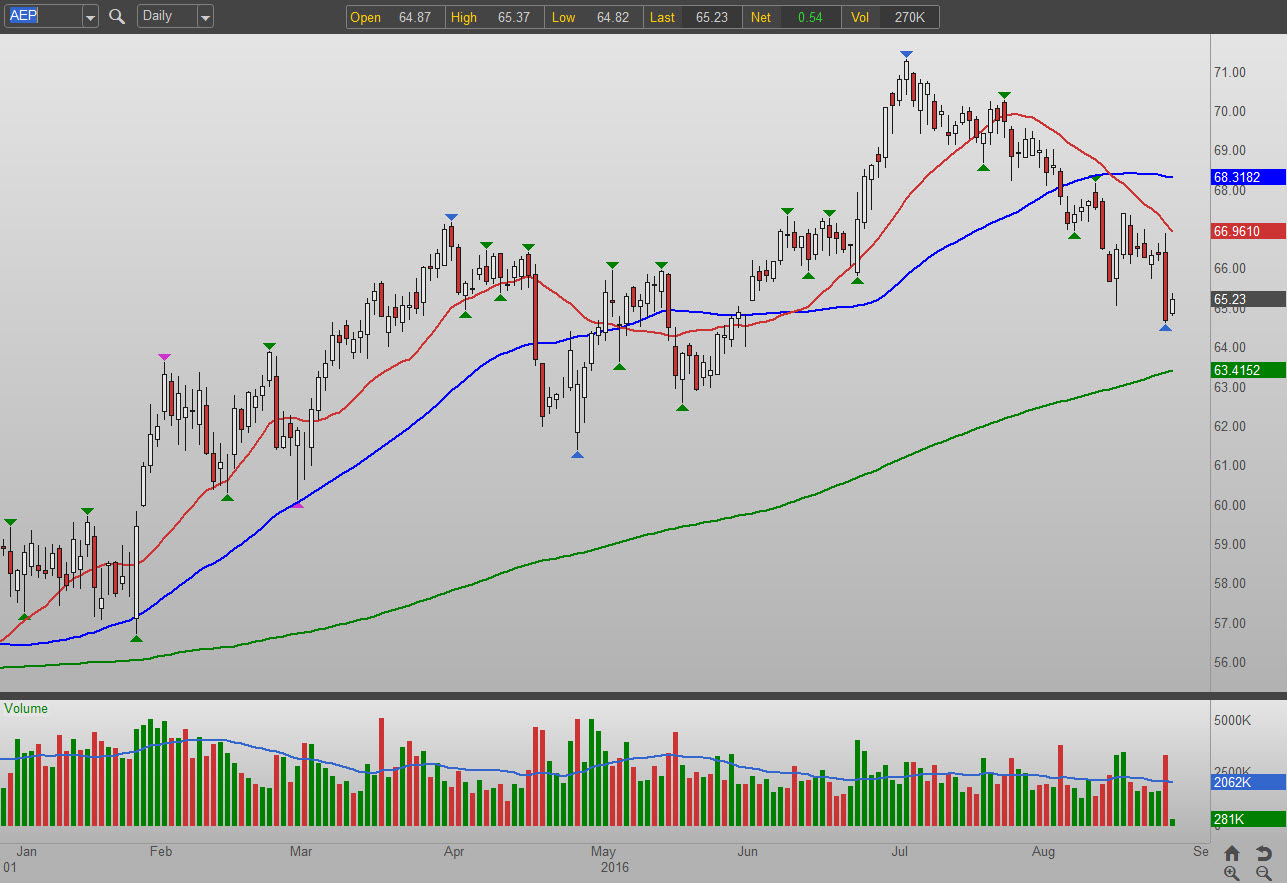Click the Mar label on the time axis
The width and height of the screenshot is (1287, 883).
click(x=300, y=852)
